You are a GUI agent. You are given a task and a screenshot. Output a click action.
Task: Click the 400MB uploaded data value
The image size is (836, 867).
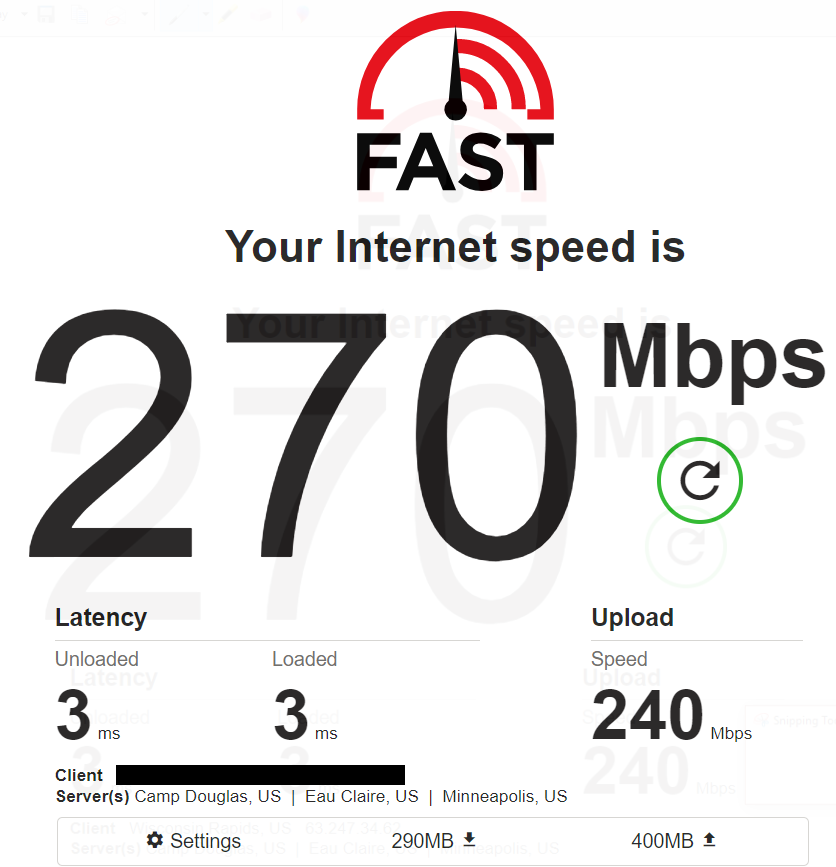click(662, 840)
